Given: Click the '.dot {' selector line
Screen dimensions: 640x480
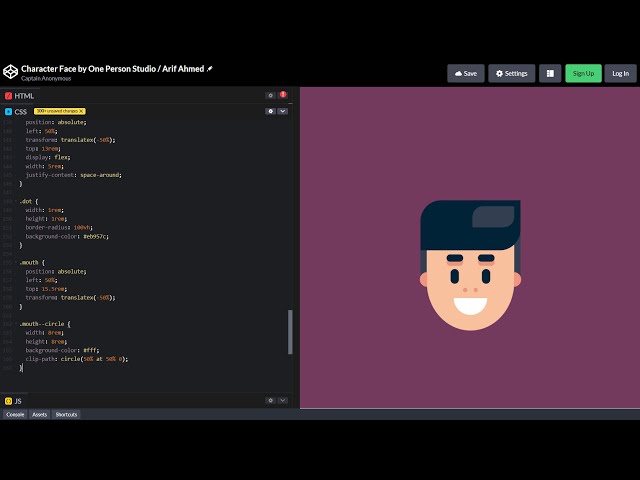Looking at the screenshot, I should pos(29,201).
